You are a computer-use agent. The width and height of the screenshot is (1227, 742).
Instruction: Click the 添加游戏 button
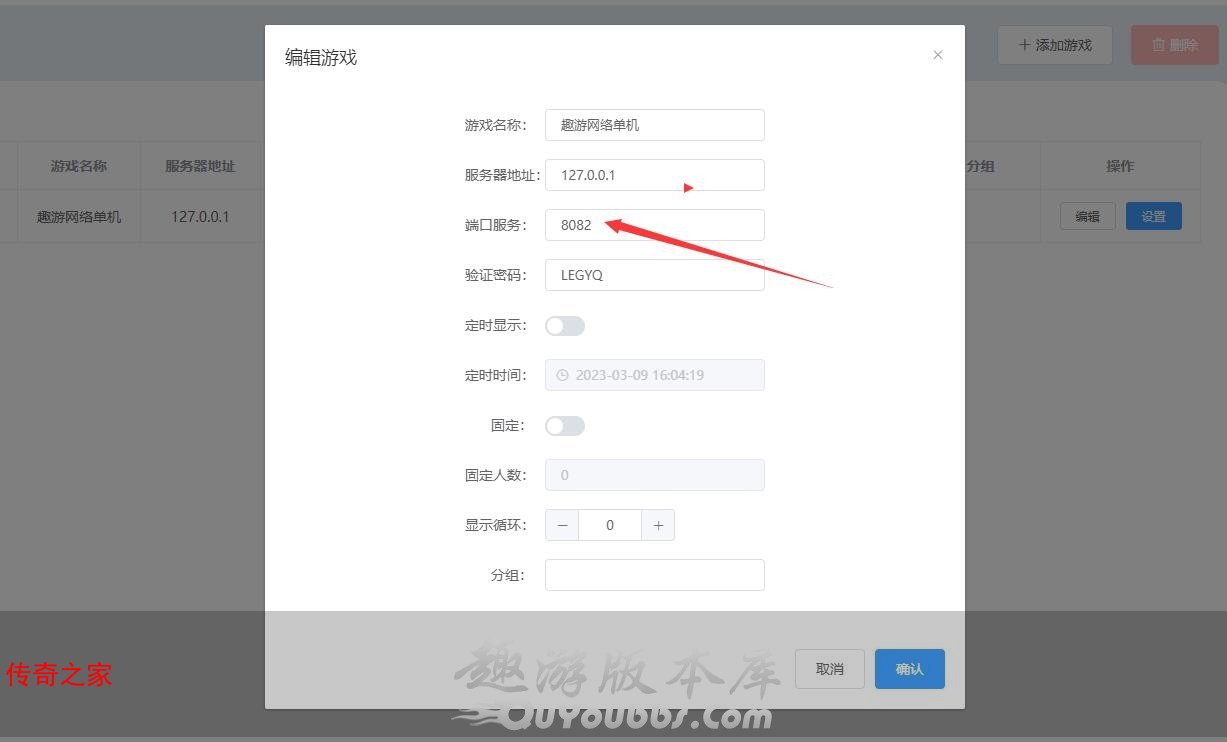[x=1055, y=45]
